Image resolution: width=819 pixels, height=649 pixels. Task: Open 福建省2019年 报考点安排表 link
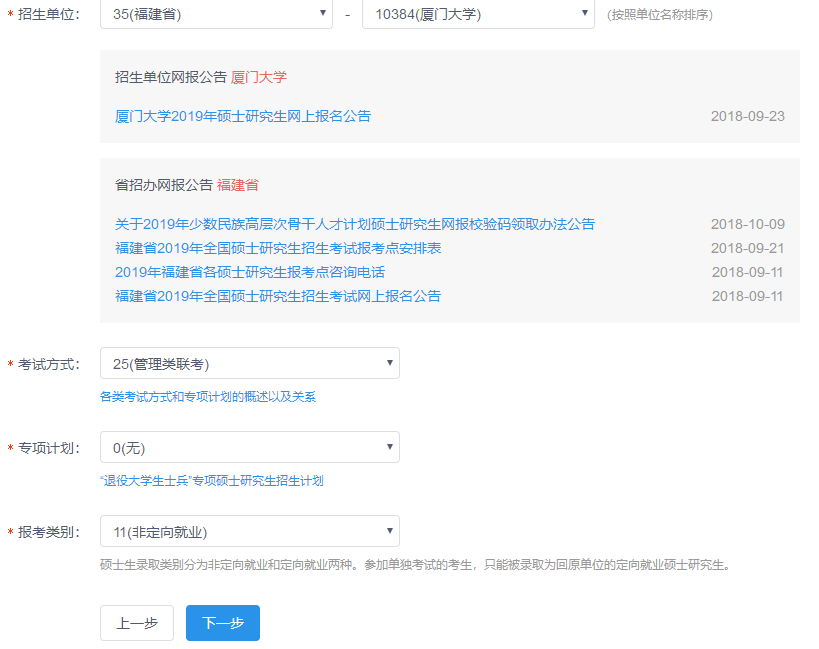(x=278, y=248)
